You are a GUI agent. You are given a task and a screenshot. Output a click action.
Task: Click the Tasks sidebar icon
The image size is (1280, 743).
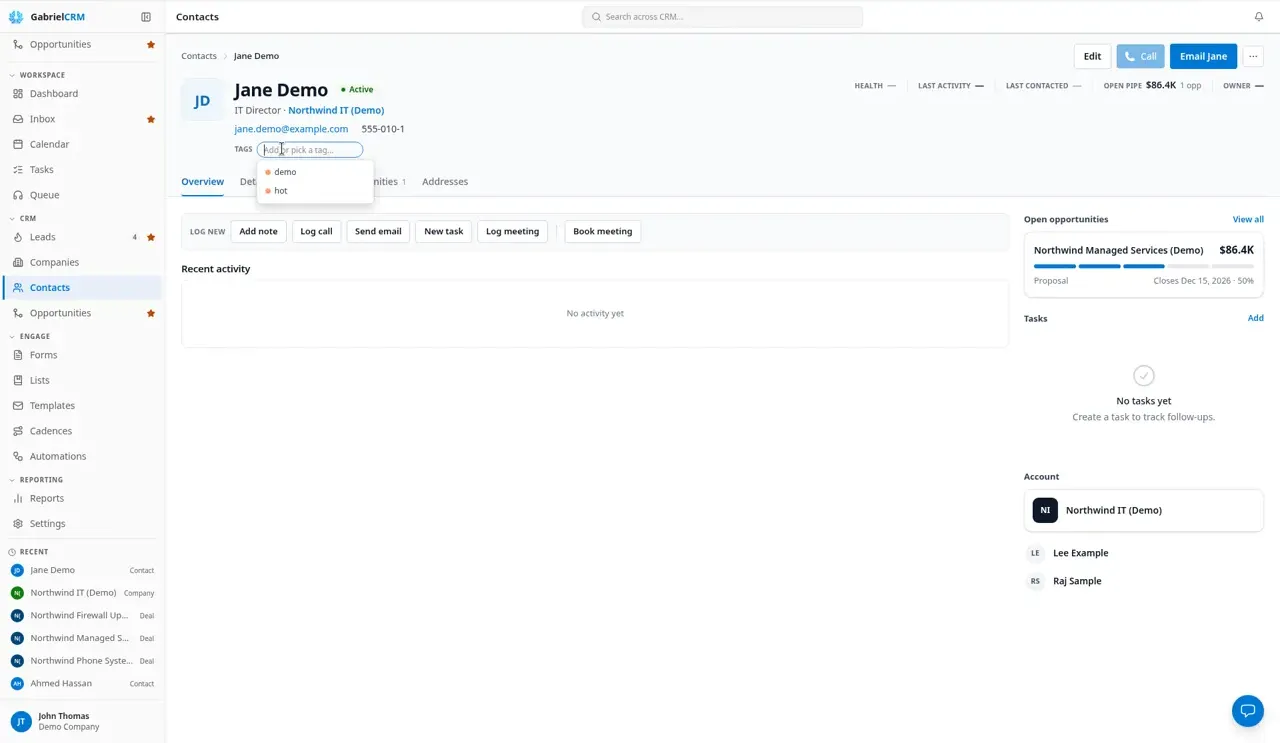point(18,170)
